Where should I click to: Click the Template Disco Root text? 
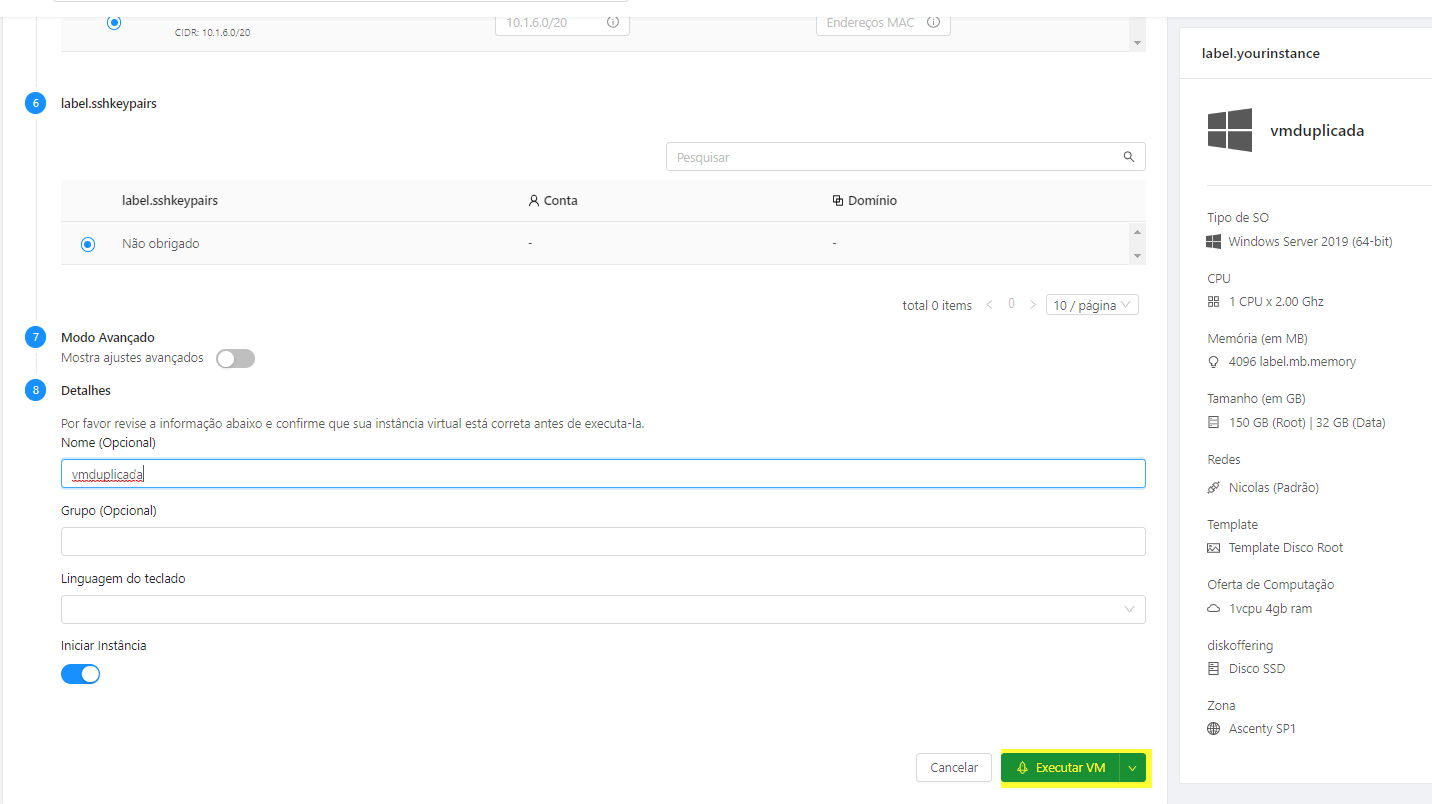point(1286,547)
